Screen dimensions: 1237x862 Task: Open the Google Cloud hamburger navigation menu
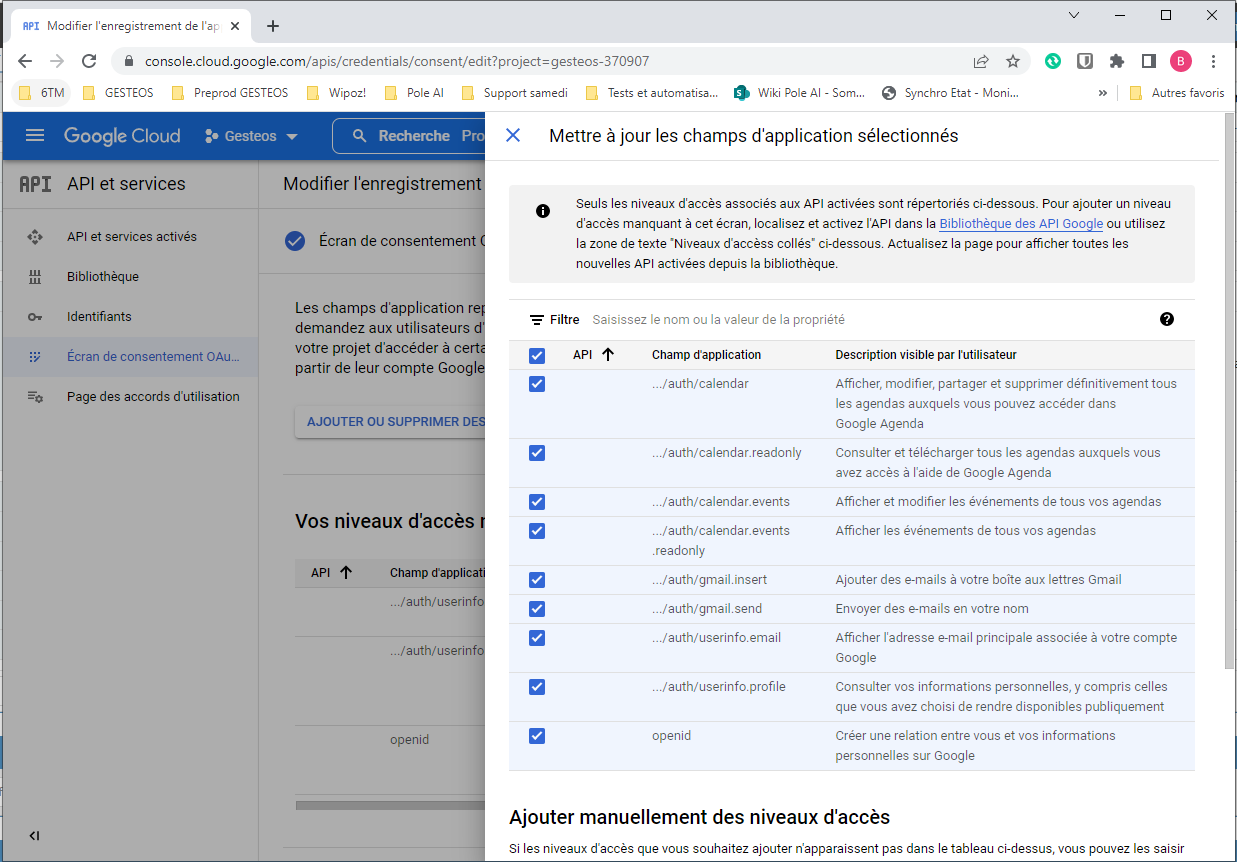35,136
